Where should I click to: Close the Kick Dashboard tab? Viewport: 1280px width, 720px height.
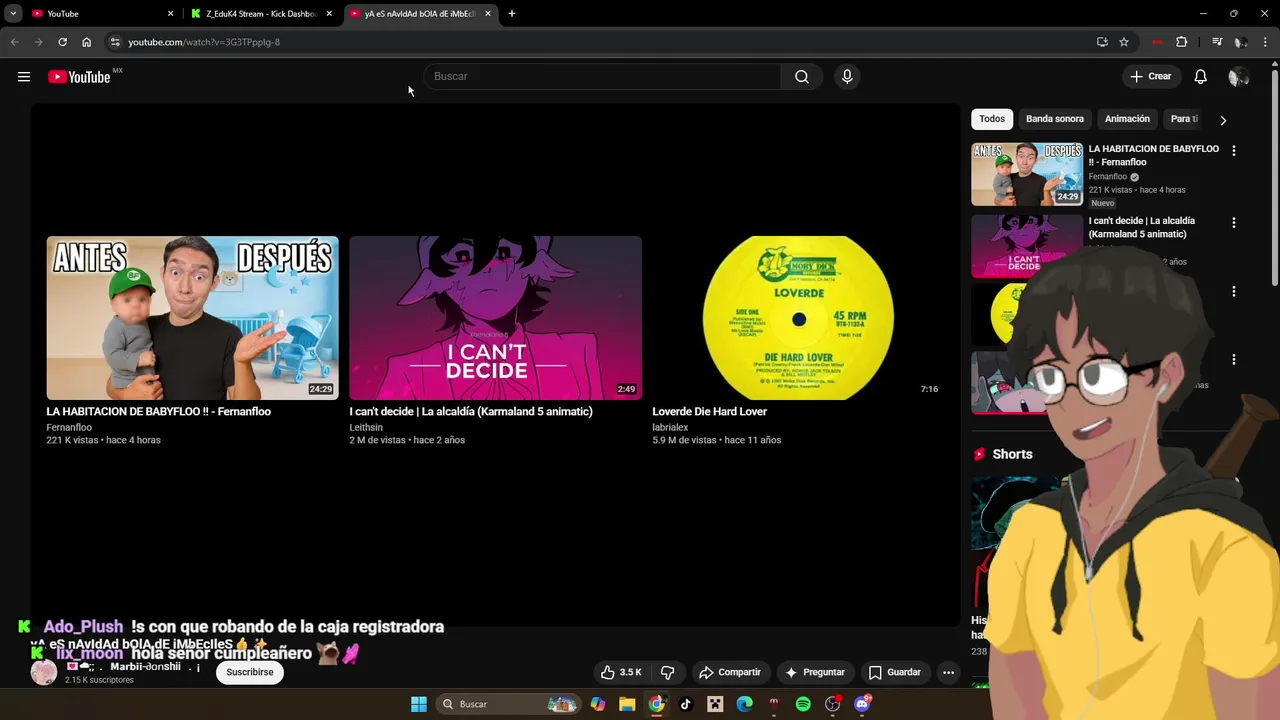pos(329,14)
